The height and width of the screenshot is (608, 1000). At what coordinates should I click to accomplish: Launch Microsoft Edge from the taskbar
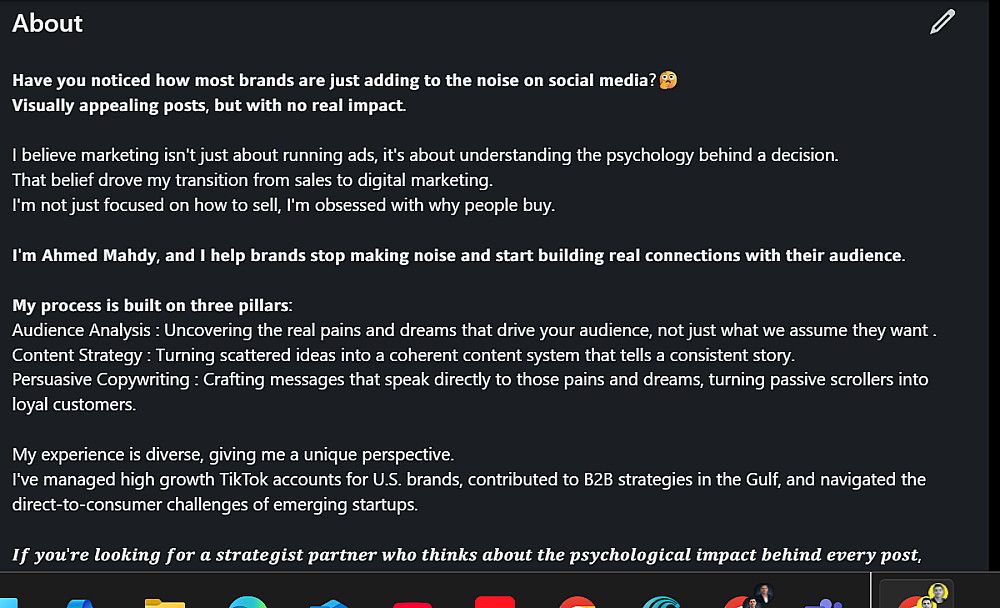pyautogui.click(x=247, y=602)
